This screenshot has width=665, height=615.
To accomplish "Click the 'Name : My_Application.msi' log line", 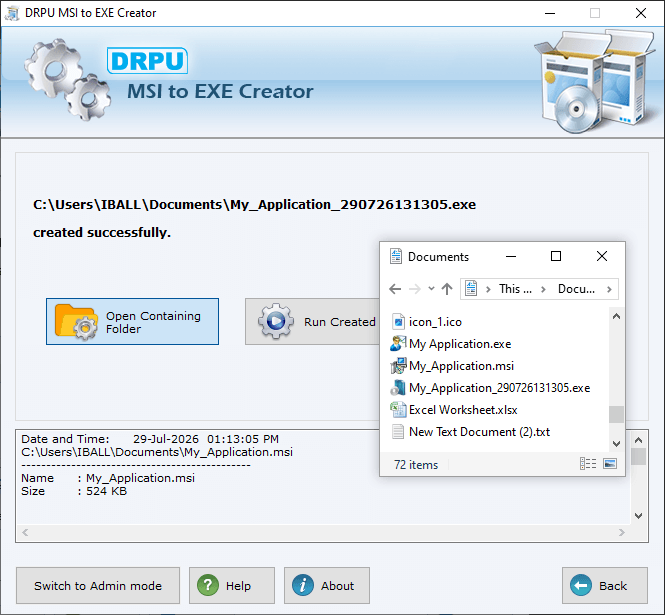I will 108,478.
